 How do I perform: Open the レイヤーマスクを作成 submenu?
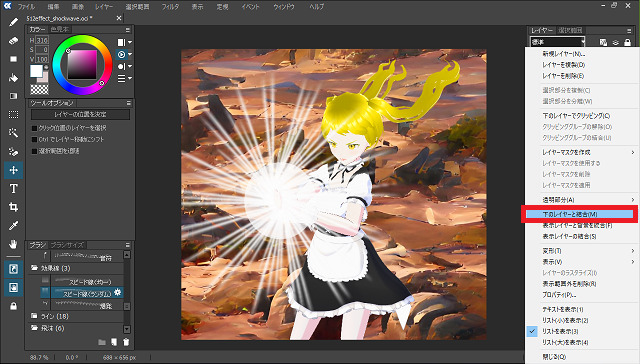pyautogui.click(x=582, y=152)
